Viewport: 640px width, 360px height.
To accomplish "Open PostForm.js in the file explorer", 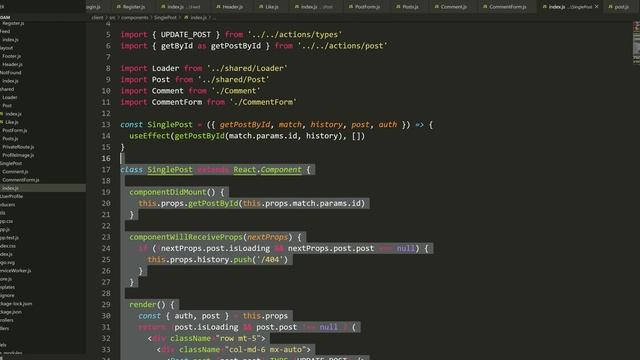I will click(x=15, y=130).
